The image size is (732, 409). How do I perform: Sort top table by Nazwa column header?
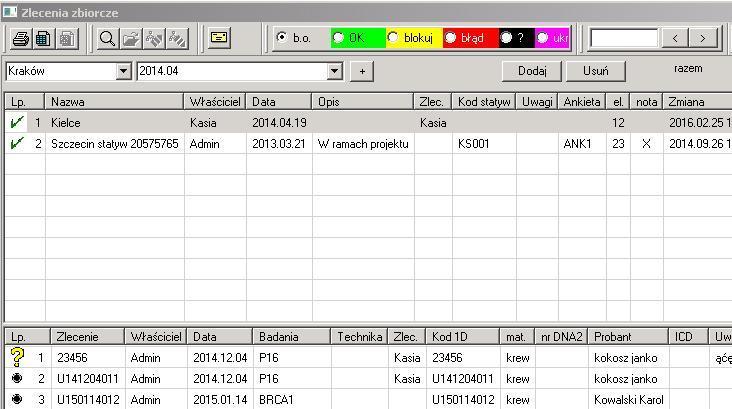114,101
